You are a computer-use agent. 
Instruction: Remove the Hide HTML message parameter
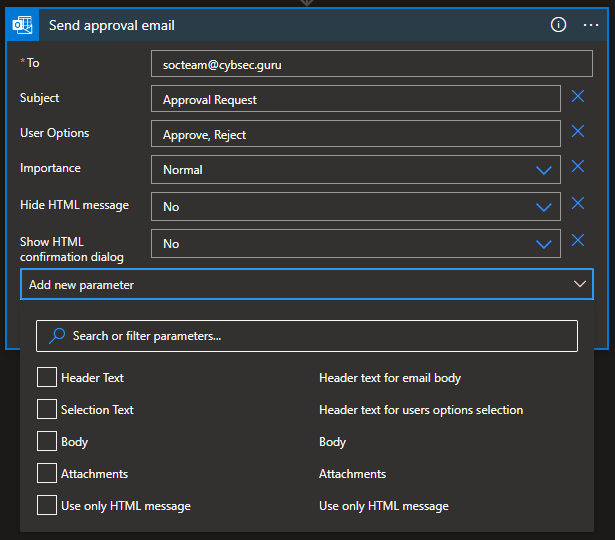(577, 204)
